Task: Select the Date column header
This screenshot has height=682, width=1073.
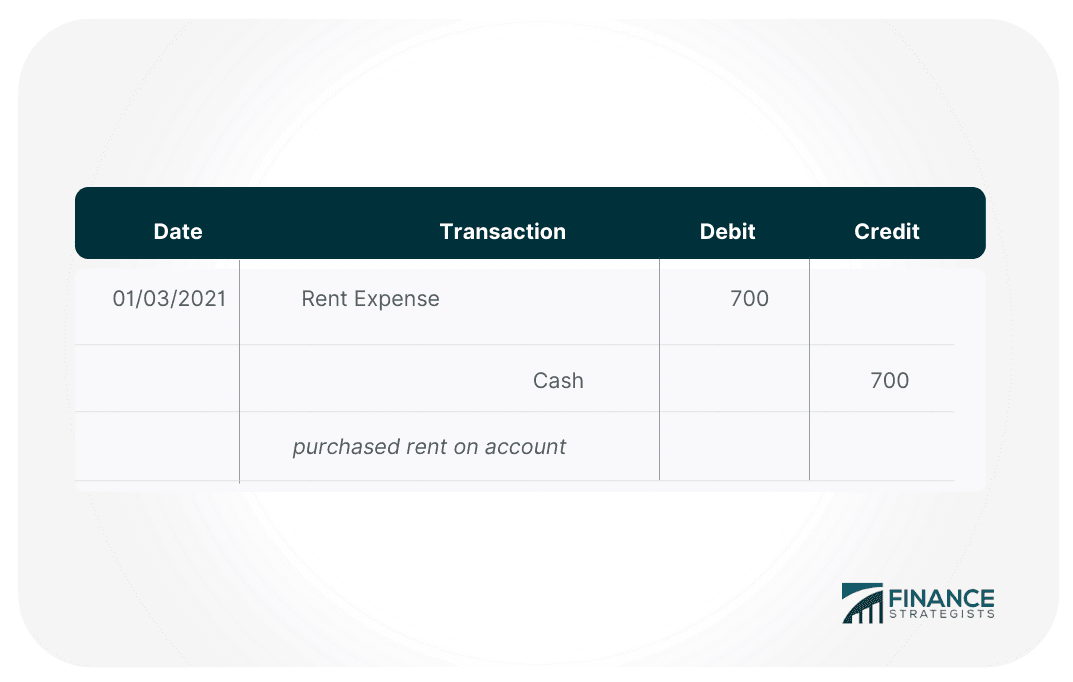Action: pyautogui.click(x=178, y=232)
